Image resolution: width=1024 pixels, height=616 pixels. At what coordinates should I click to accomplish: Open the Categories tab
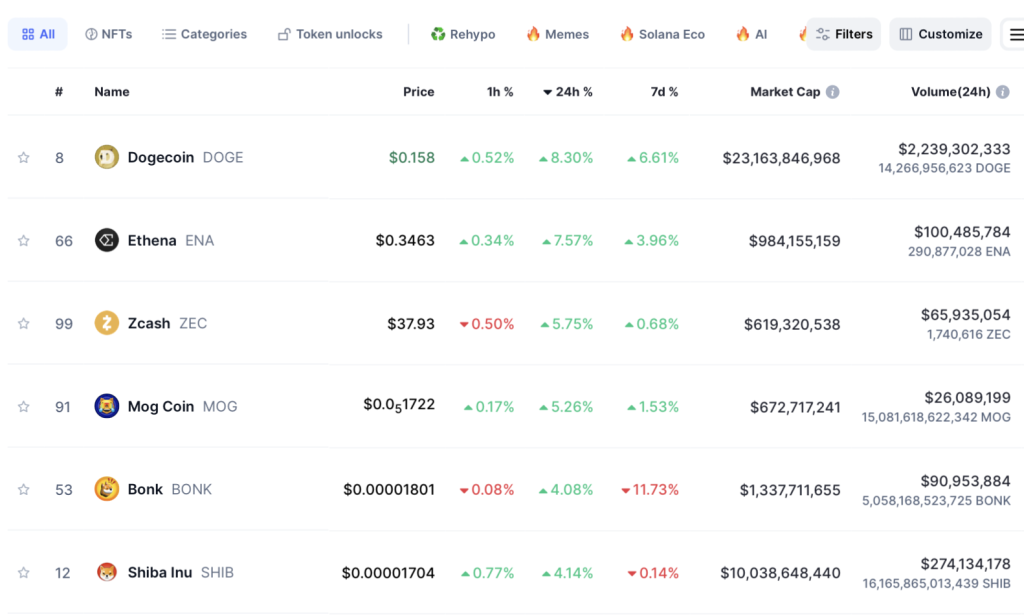(x=204, y=34)
